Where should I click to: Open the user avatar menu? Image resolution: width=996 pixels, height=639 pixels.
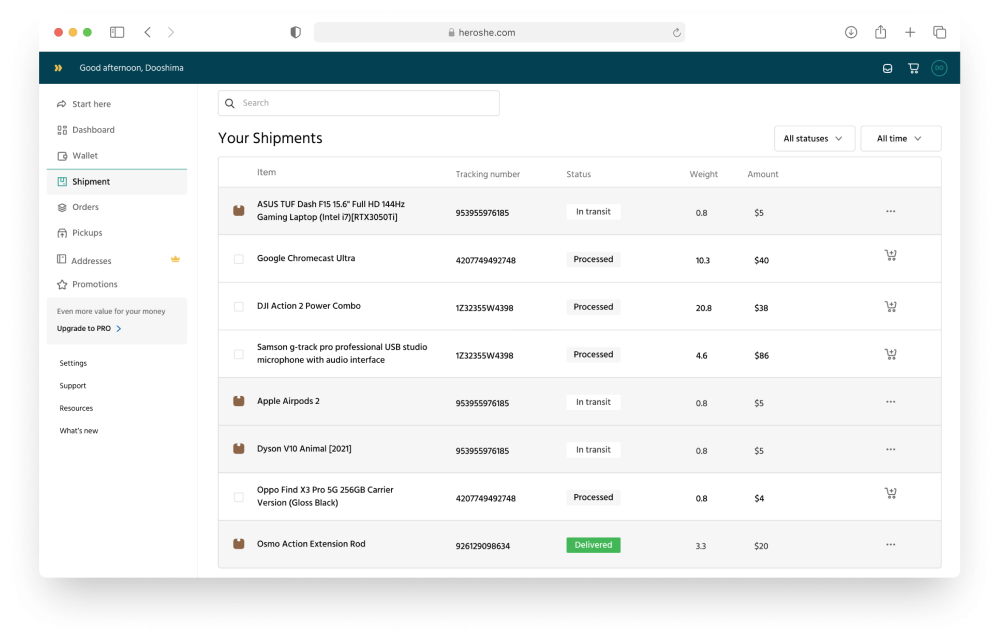(939, 68)
